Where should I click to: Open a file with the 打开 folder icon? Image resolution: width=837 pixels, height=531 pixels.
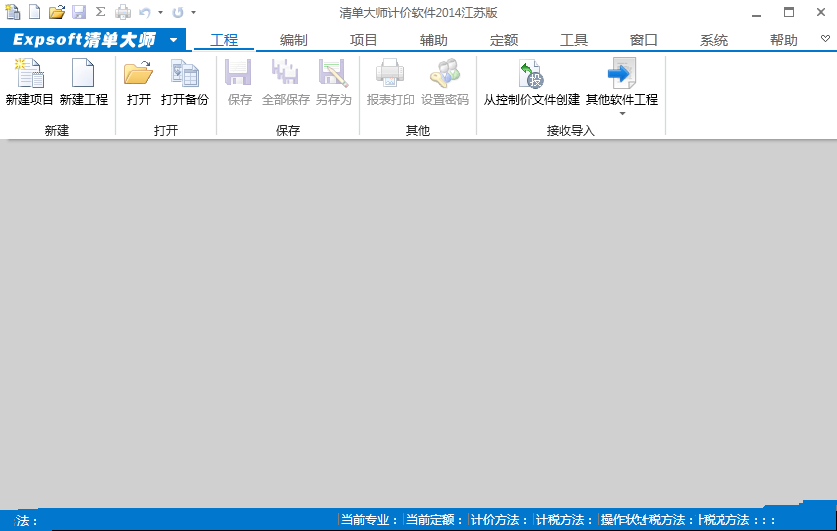(x=138, y=73)
